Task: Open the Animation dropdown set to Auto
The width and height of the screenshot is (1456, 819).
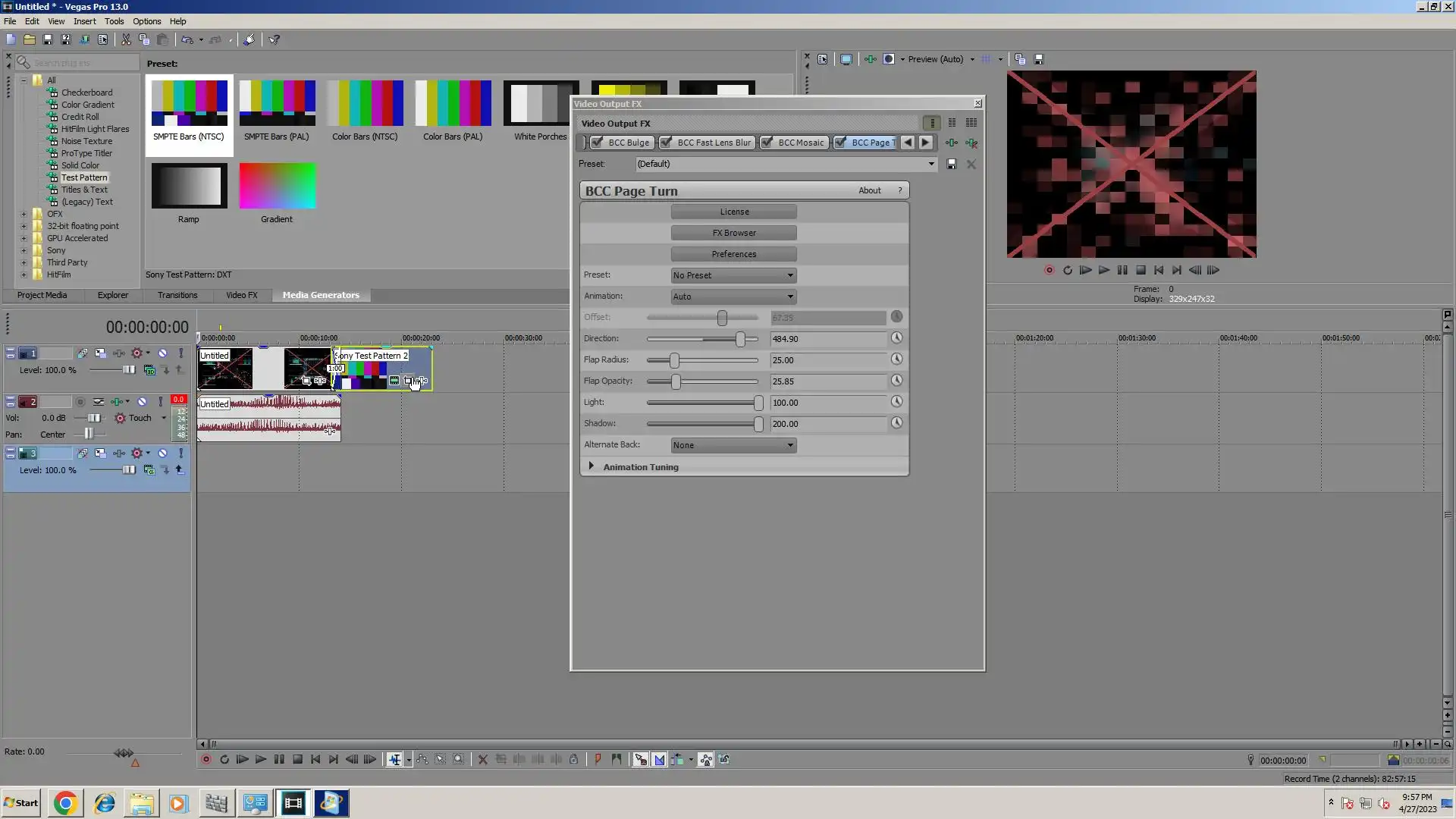Action: pyautogui.click(x=733, y=297)
